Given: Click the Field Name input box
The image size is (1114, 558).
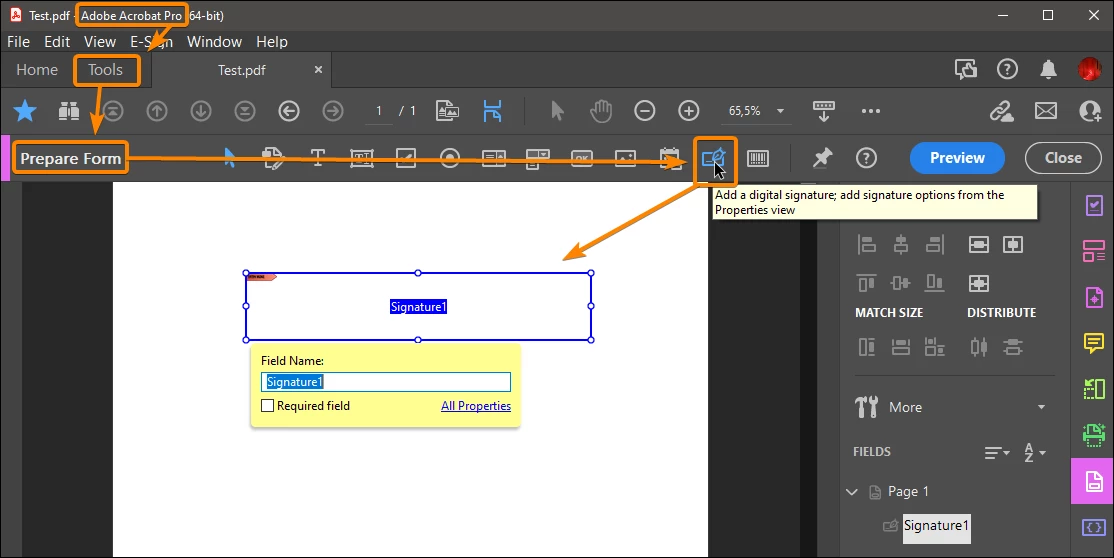Looking at the screenshot, I should (x=386, y=382).
